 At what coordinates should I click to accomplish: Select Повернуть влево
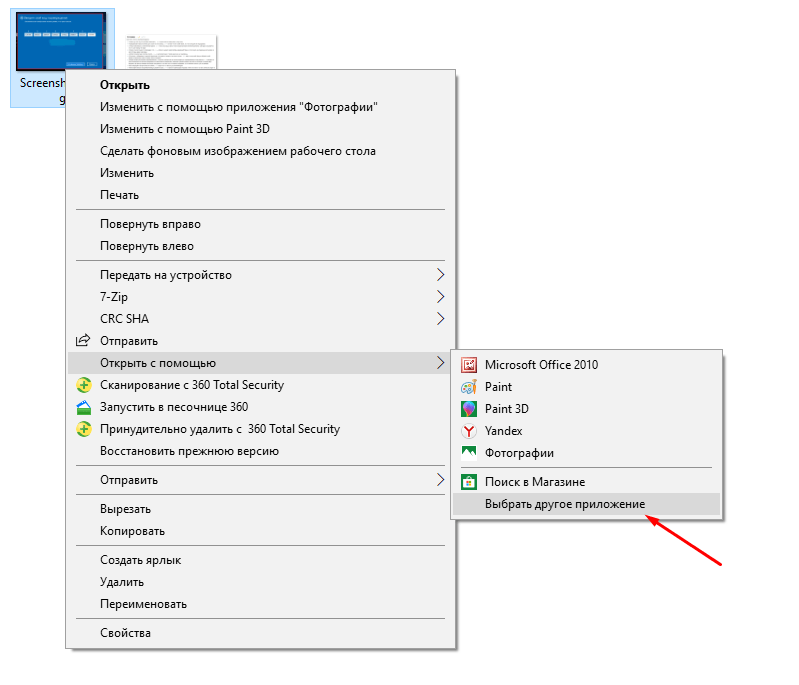(x=260, y=246)
